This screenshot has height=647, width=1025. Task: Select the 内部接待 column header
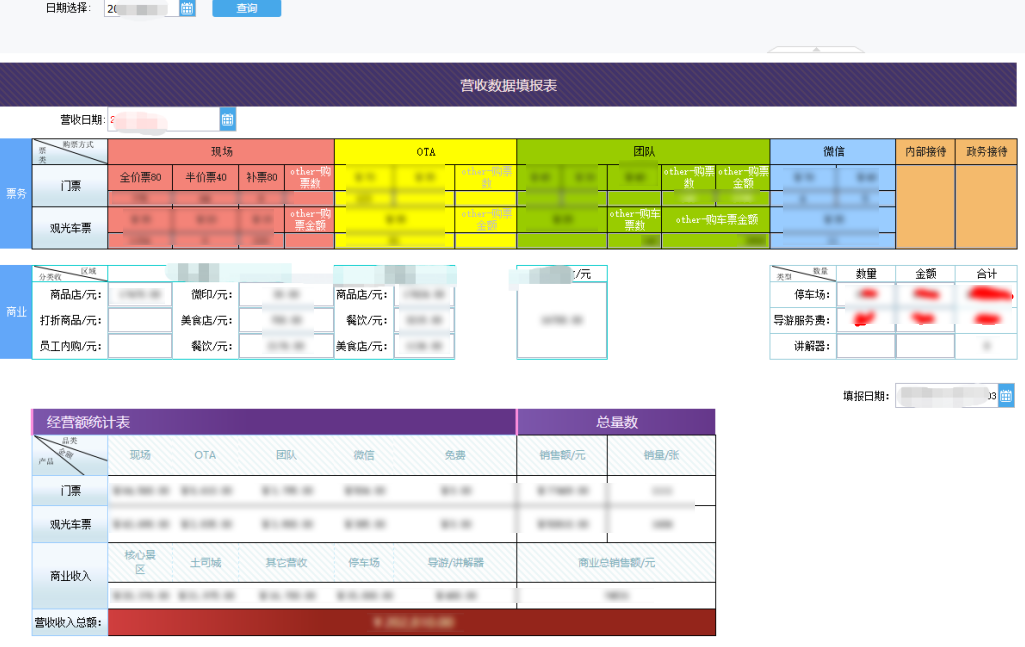click(926, 152)
